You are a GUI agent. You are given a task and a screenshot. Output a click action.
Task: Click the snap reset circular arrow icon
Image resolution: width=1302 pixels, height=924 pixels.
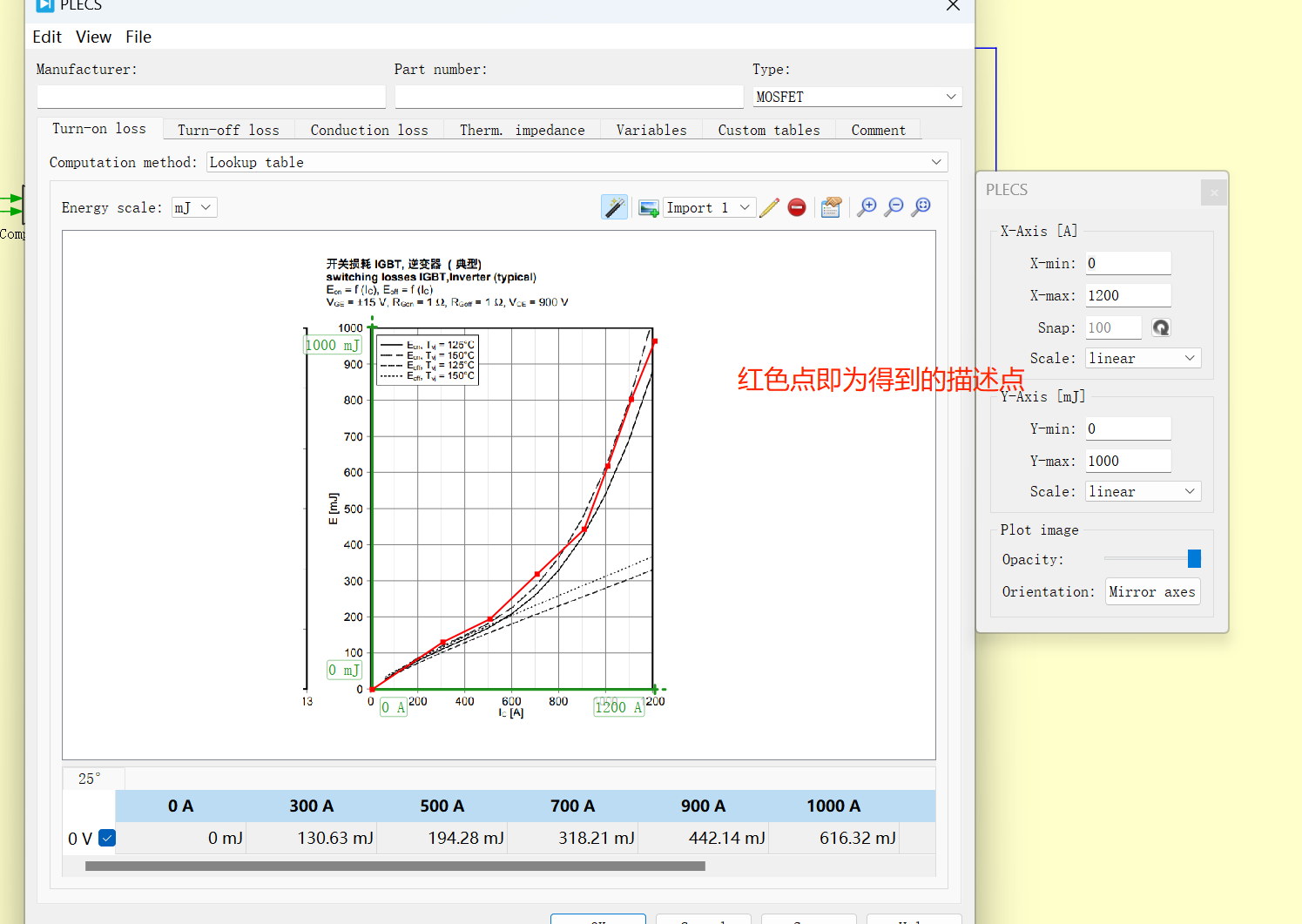tap(1161, 327)
